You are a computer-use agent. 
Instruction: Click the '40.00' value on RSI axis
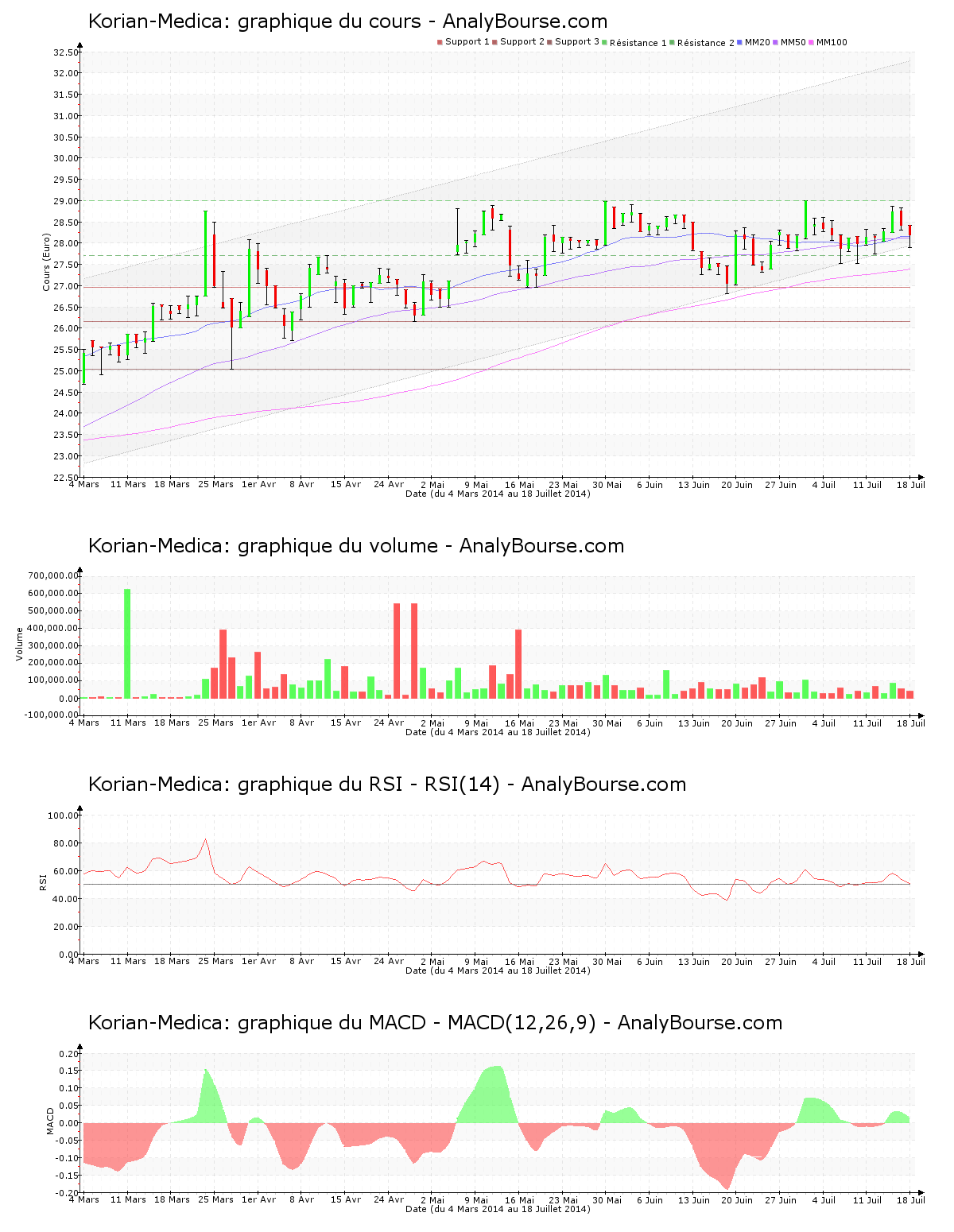(x=66, y=899)
